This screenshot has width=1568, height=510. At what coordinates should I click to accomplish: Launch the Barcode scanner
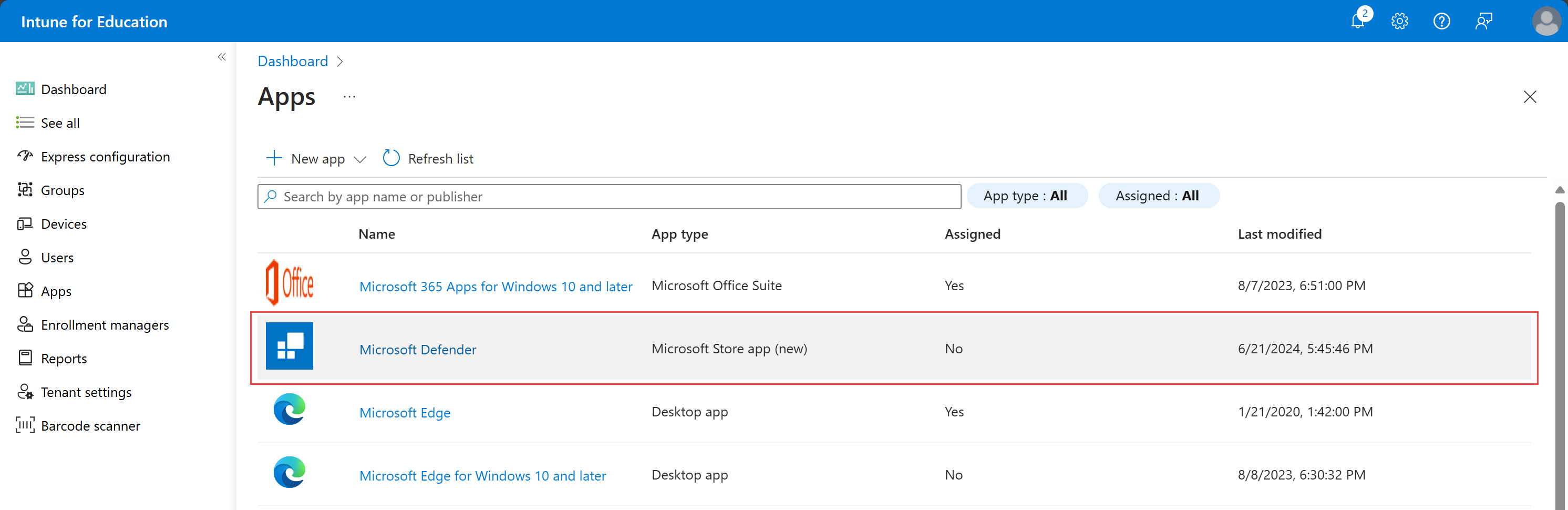tap(91, 425)
